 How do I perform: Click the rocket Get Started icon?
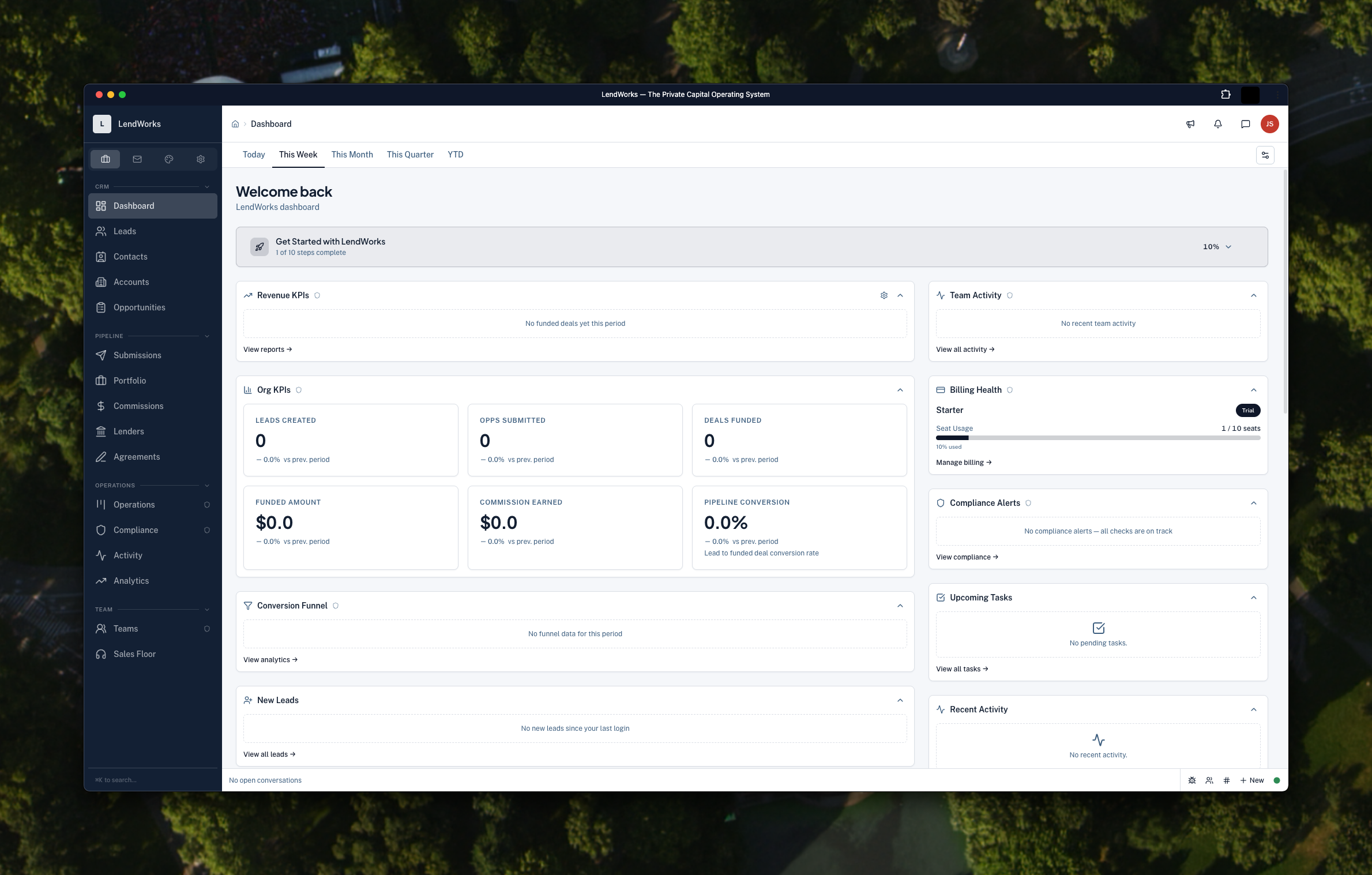tap(260, 247)
